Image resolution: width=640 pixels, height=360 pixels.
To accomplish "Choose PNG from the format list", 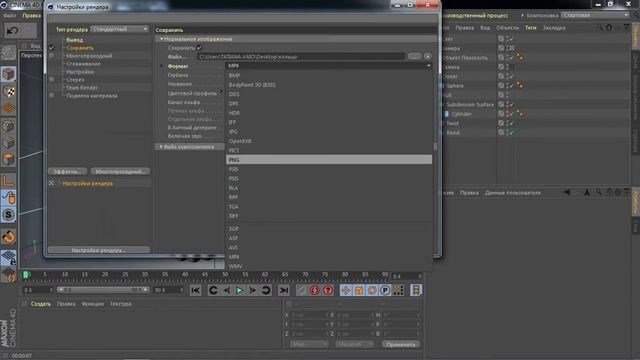I will click(329, 160).
